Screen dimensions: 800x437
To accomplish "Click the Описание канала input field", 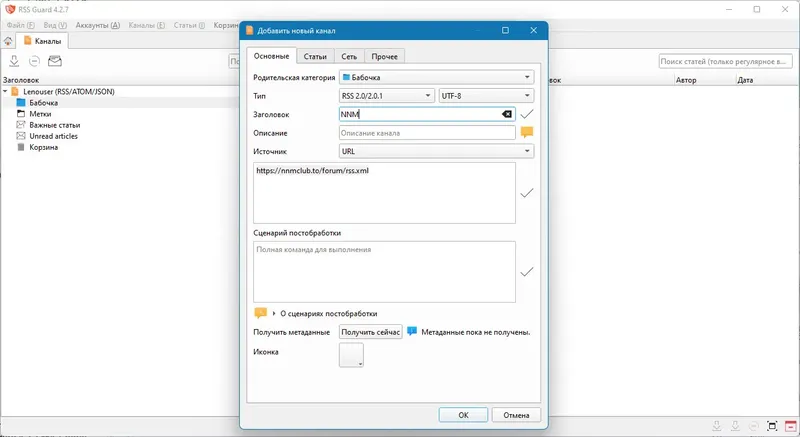I will (x=427, y=133).
